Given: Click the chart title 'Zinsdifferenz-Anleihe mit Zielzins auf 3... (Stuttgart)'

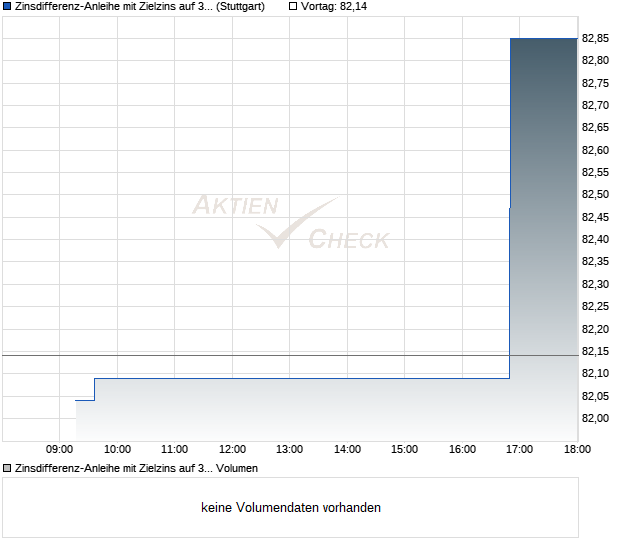Looking at the screenshot, I should coord(140,7).
